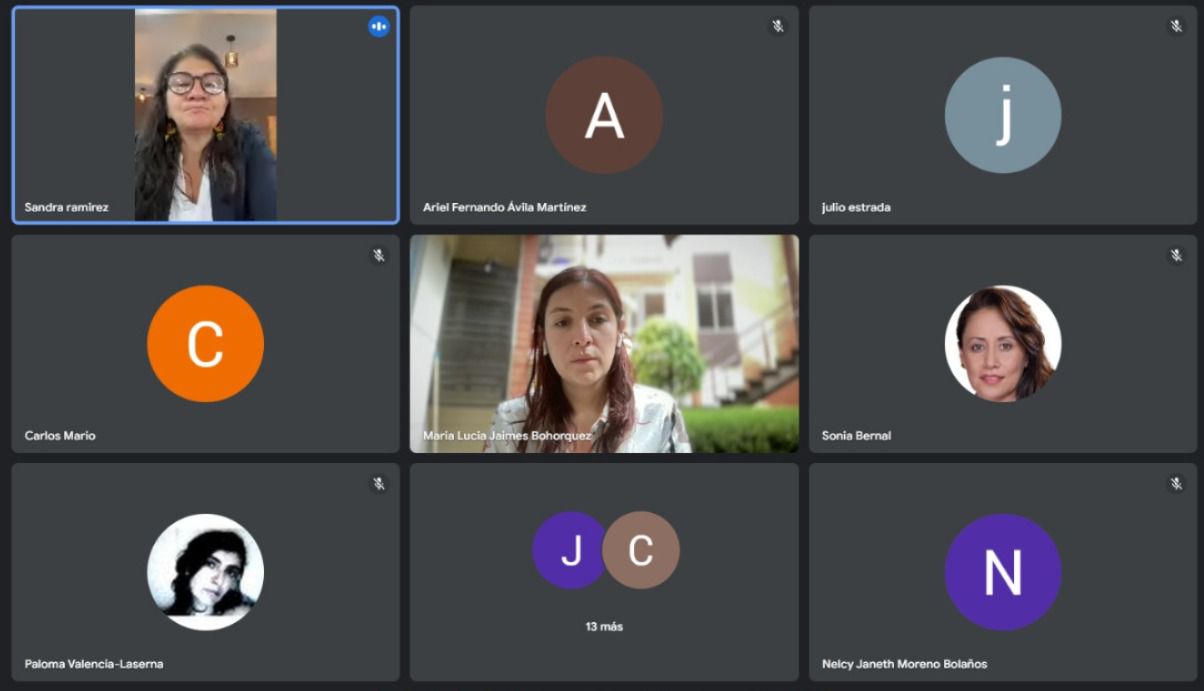The image size is (1204, 691).
Task: Select the gray "j" avatar of julio estrada
Action: [1002, 115]
